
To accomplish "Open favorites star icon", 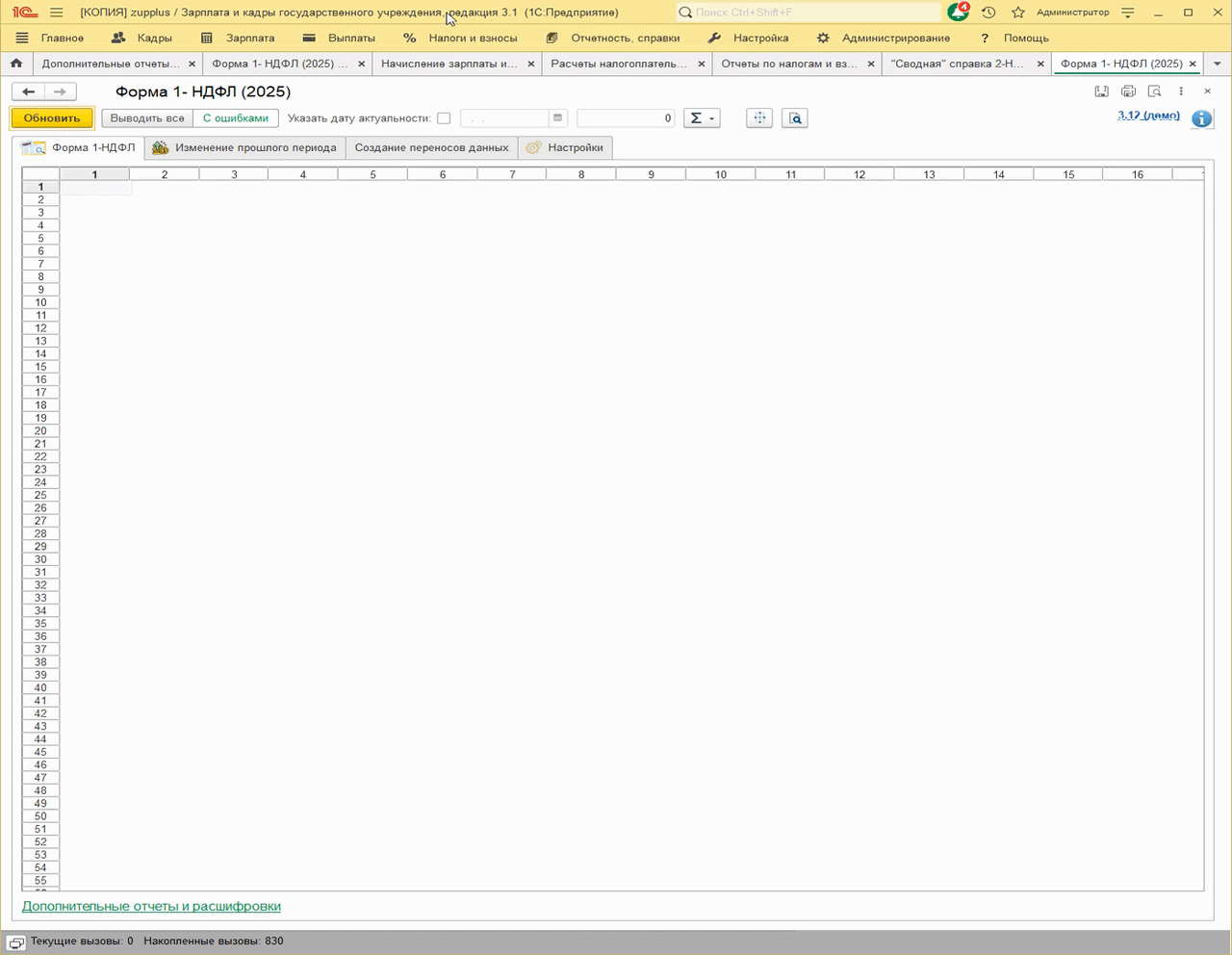I will pos(1018,13).
